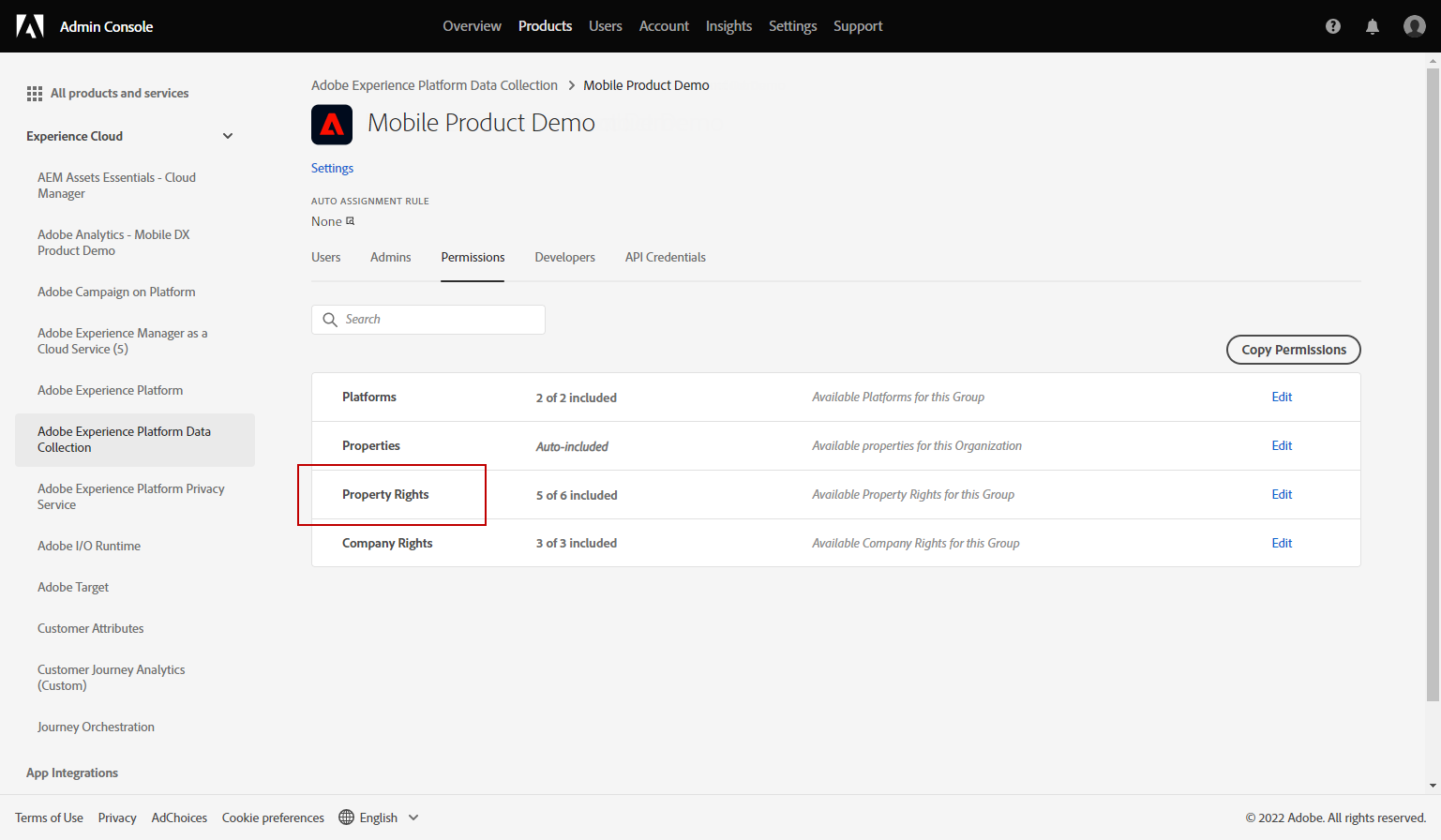This screenshot has width=1441, height=840.
Task: Click the All products grid icon
Action: tap(35, 94)
